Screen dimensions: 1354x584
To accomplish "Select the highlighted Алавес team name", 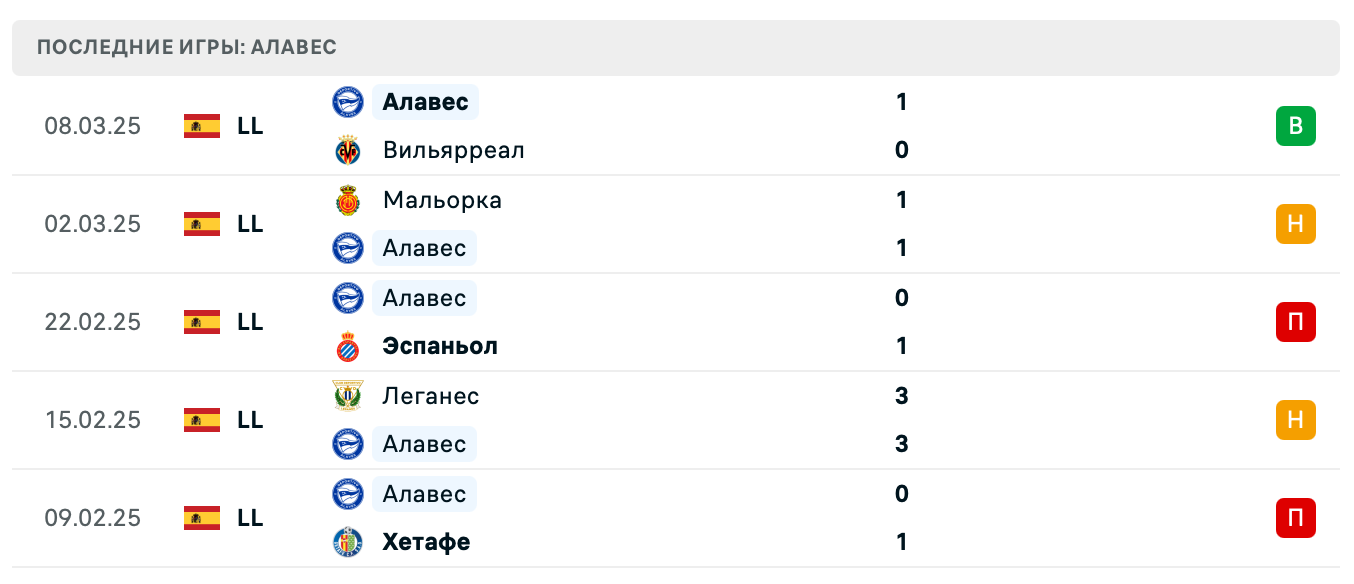I will [x=424, y=102].
